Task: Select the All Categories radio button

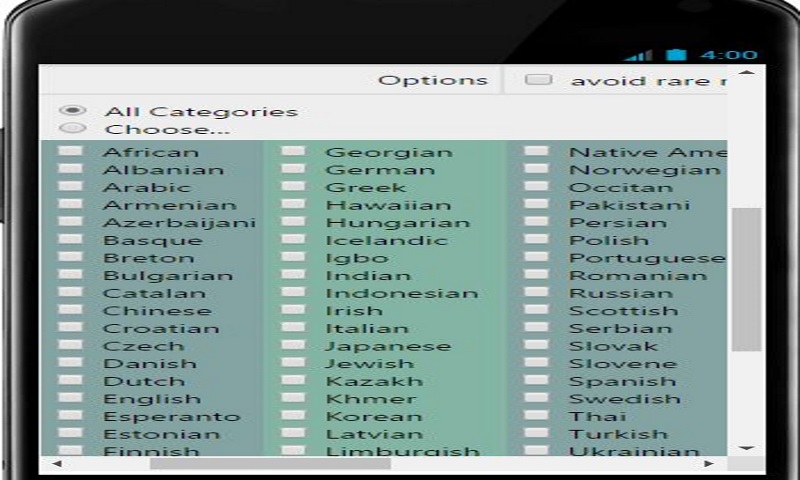Action: 72,111
